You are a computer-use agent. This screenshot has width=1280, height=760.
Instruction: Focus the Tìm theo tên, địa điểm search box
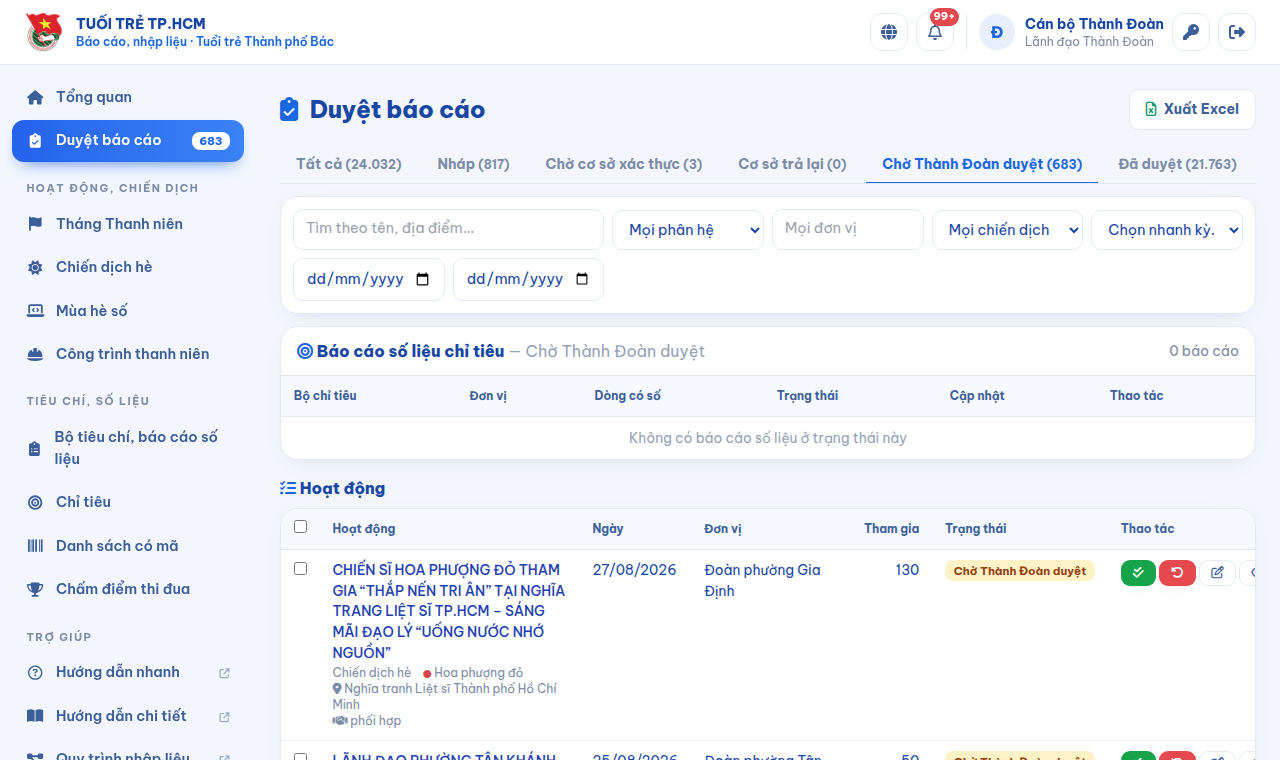(x=448, y=229)
